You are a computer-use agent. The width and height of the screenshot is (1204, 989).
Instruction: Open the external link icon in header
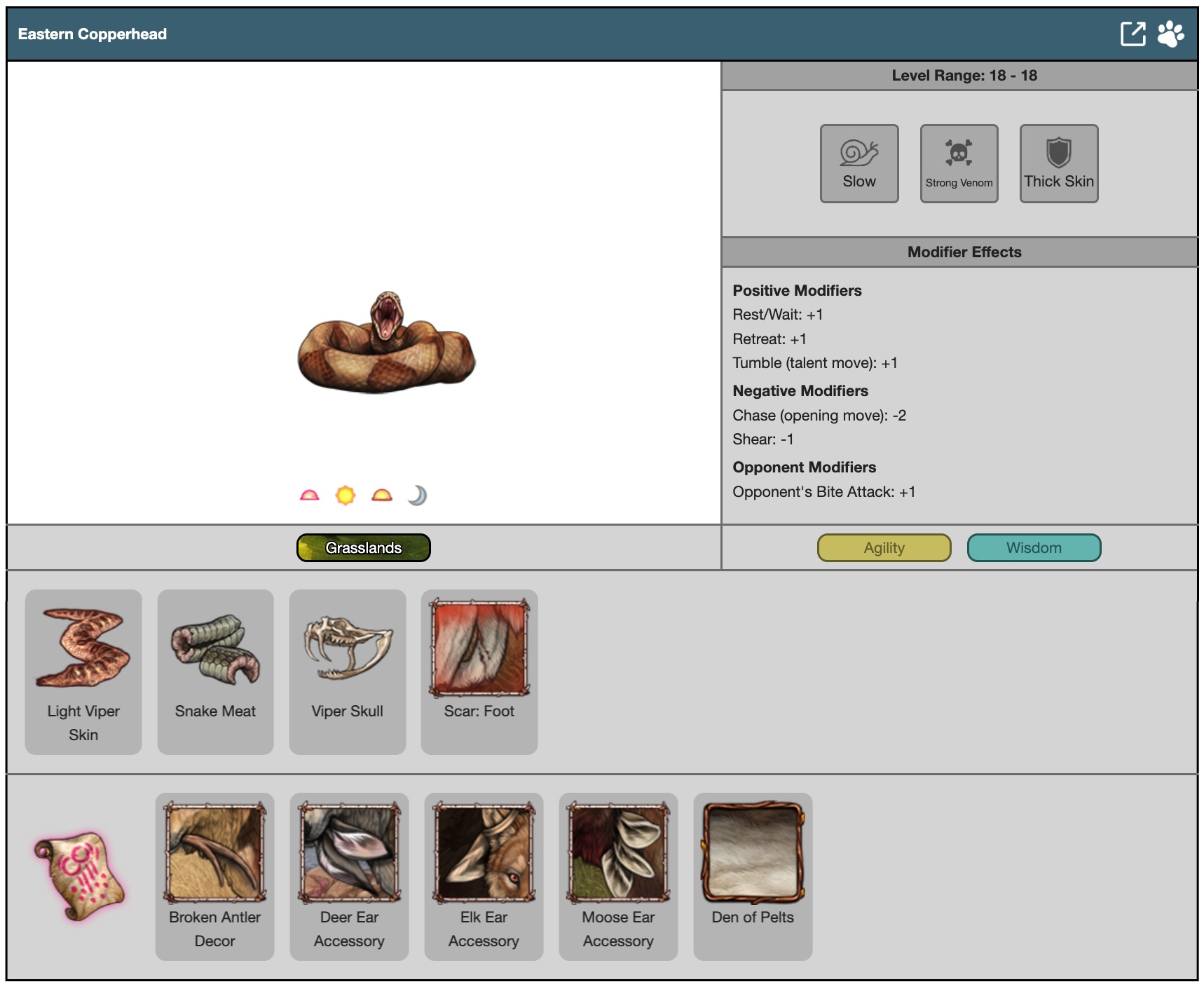[x=1133, y=34]
